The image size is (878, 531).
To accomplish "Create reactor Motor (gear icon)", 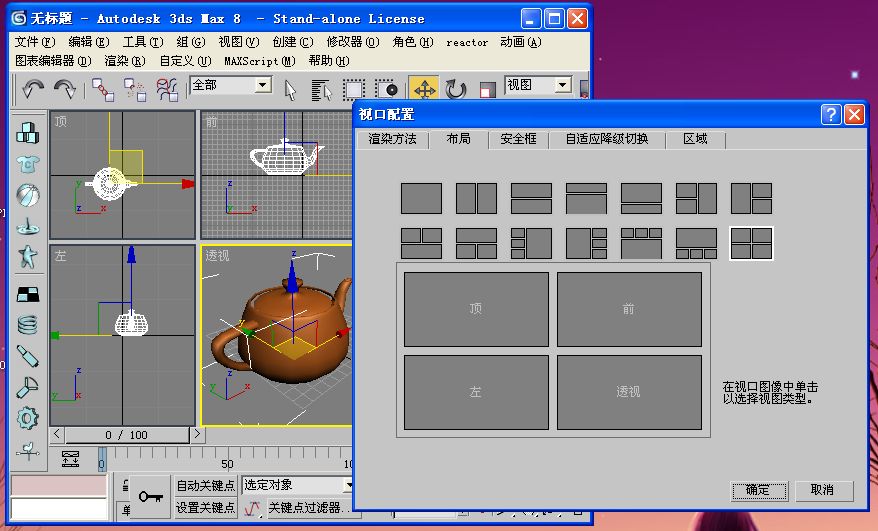I will (27, 418).
